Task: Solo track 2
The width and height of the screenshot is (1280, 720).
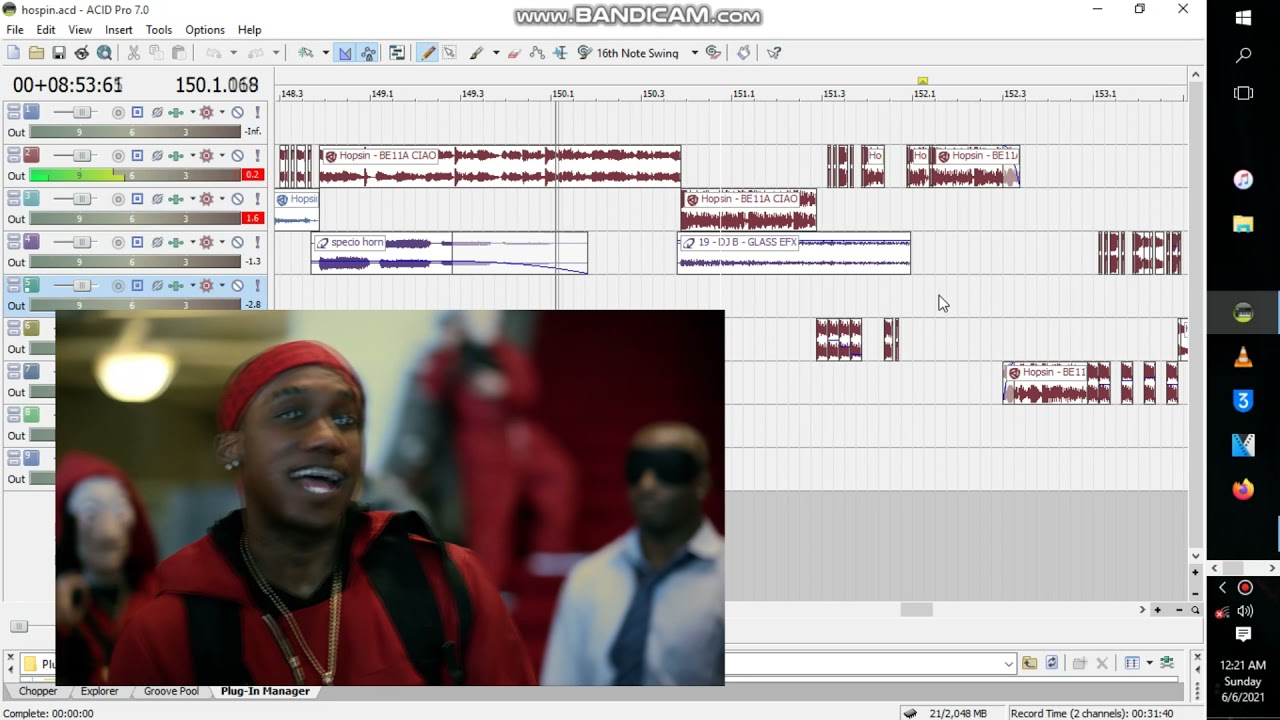Action: pos(257,156)
